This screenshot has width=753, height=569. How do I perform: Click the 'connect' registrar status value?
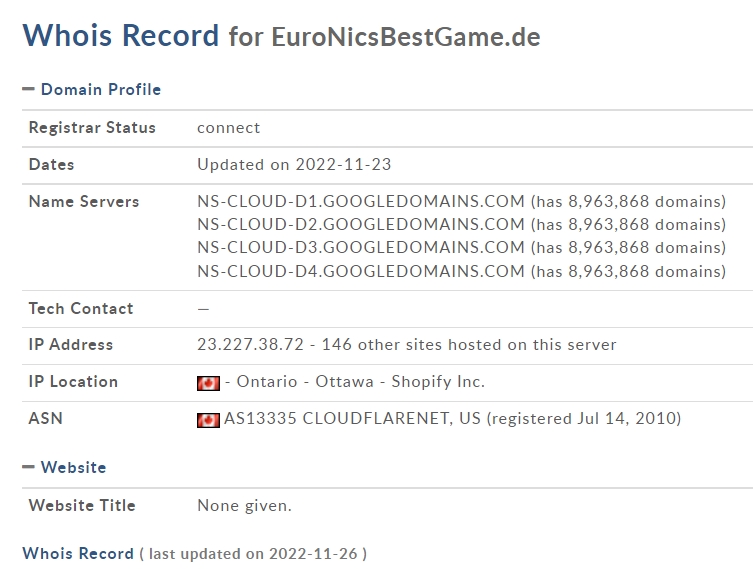coord(229,128)
